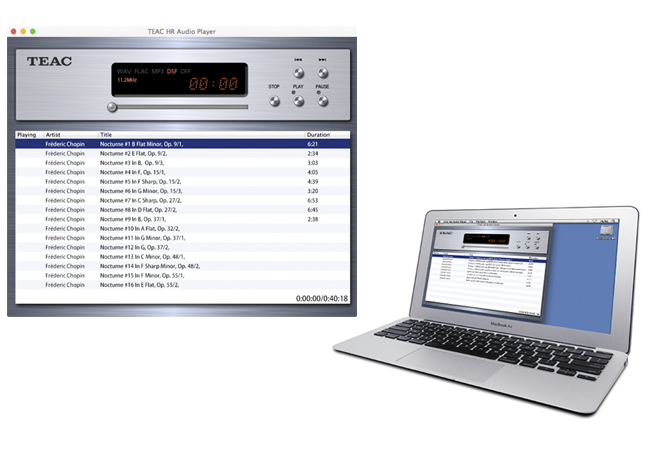
Task: Select Nocturne #8 In D Flat, Op. 27/2
Action: [183, 210]
